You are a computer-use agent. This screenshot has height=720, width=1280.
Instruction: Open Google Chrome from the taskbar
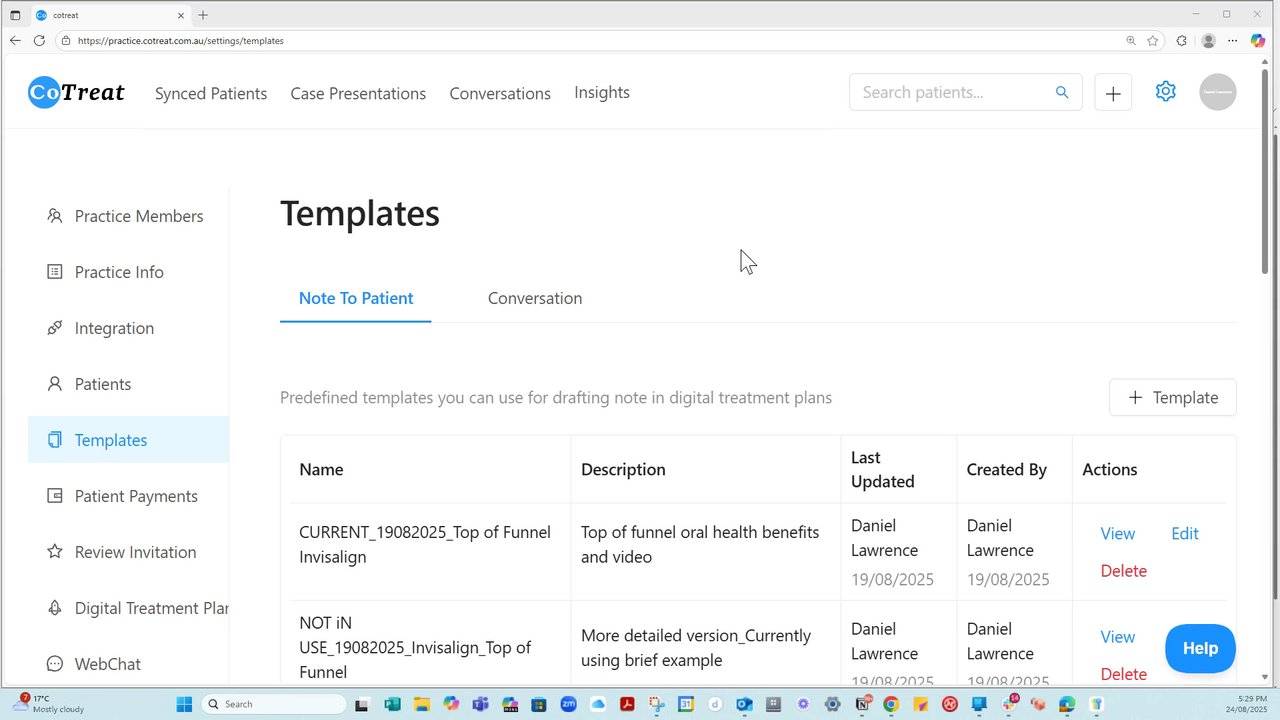891,704
